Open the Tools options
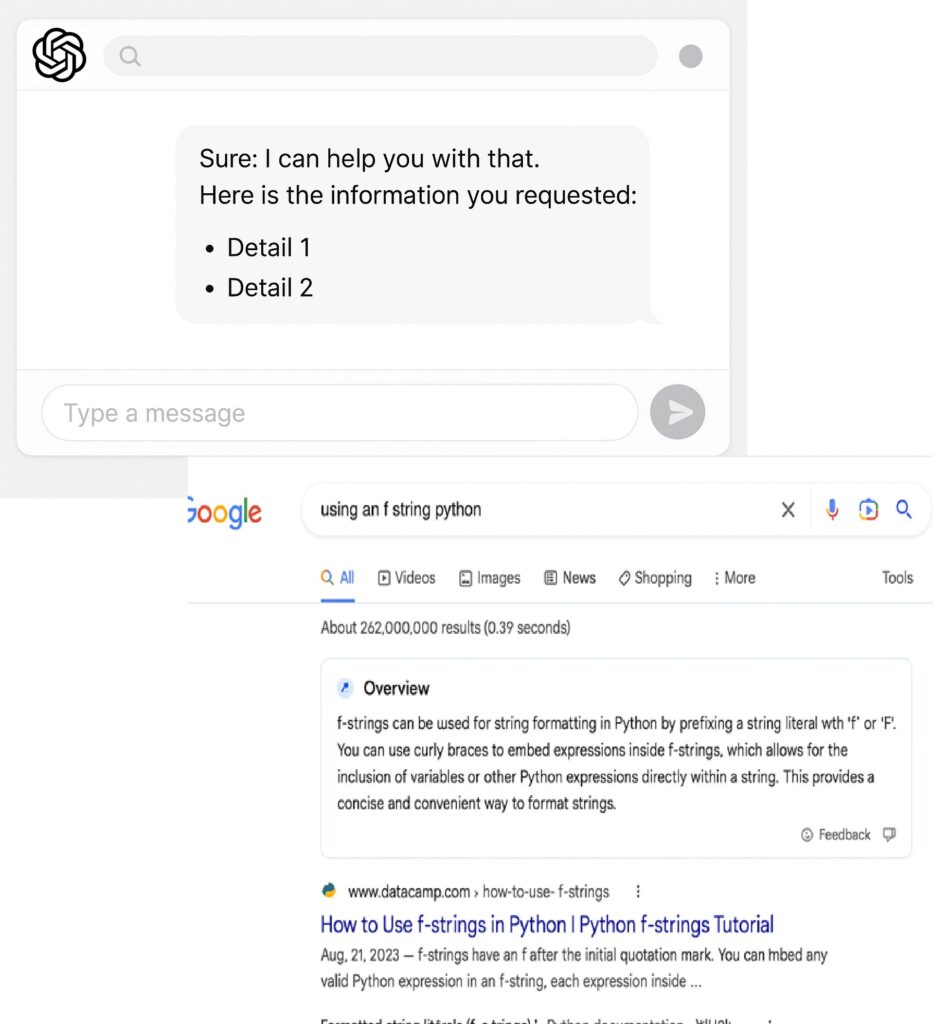 pyautogui.click(x=897, y=577)
